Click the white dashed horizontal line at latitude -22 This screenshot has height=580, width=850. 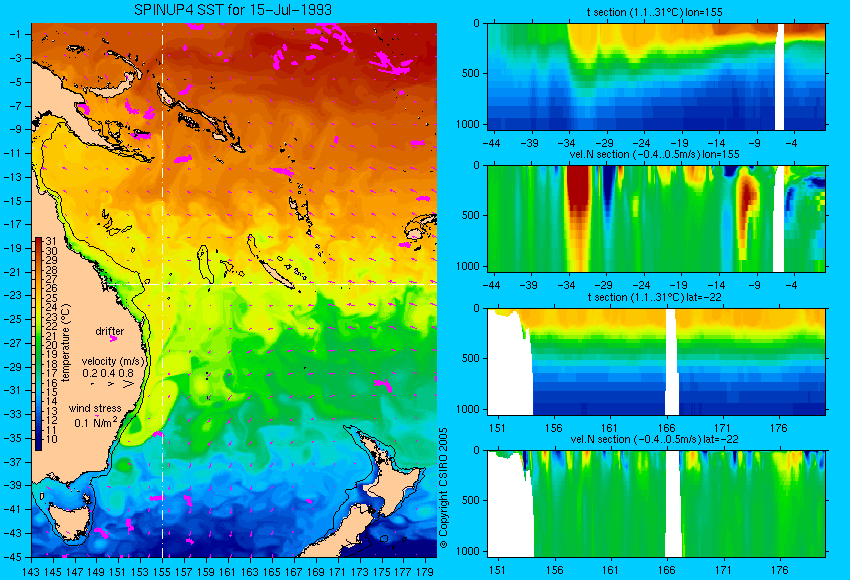click(271, 284)
